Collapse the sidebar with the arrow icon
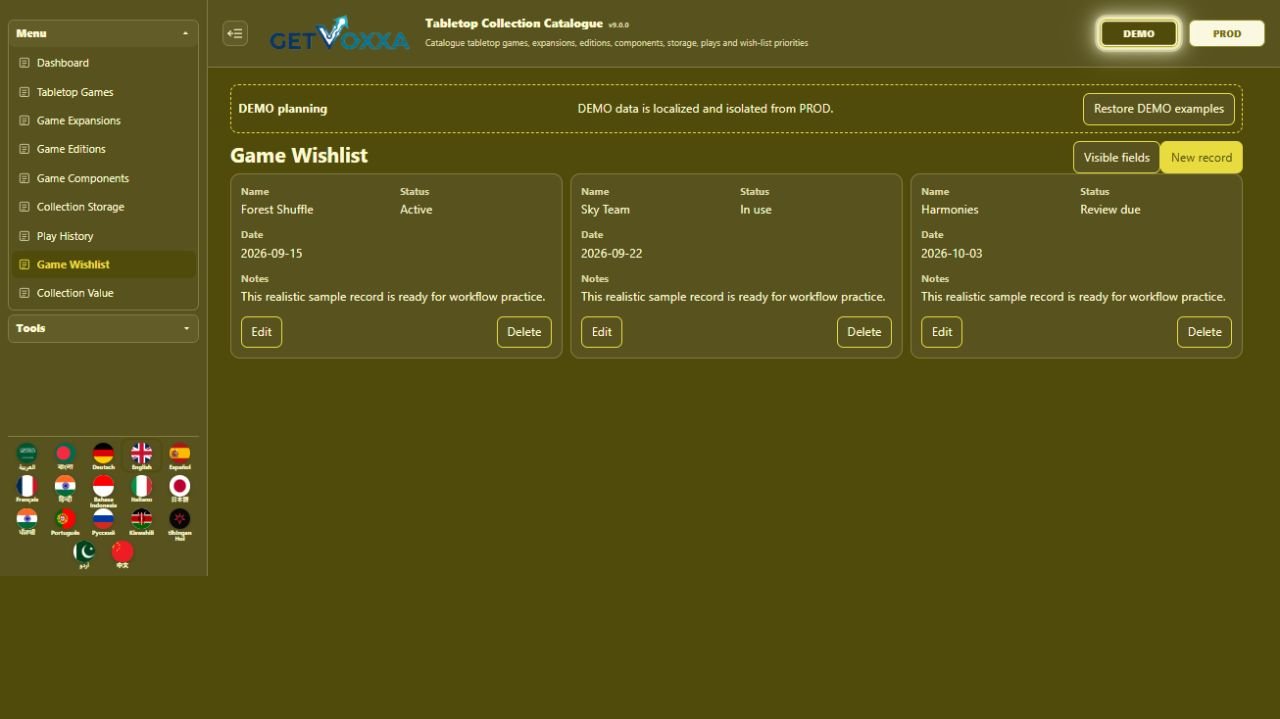The width and height of the screenshot is (1280, 719). (x=235, y=33)
